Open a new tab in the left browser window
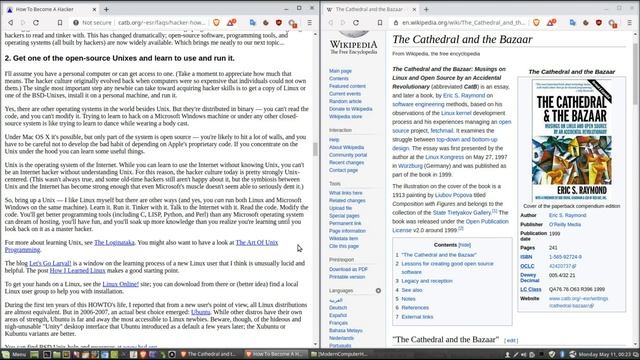Screen dimensions: 640x360 pyautogui.click(x=106, y=9)
